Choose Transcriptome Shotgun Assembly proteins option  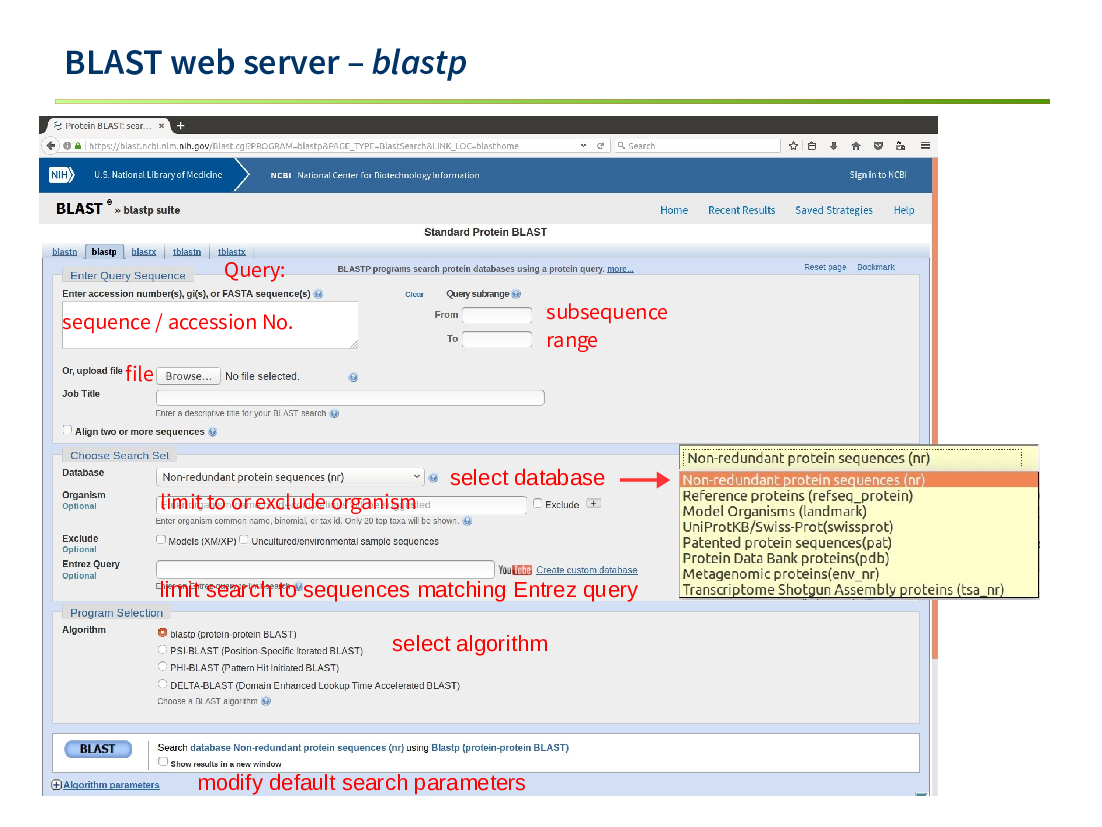(x=859, y=590)
